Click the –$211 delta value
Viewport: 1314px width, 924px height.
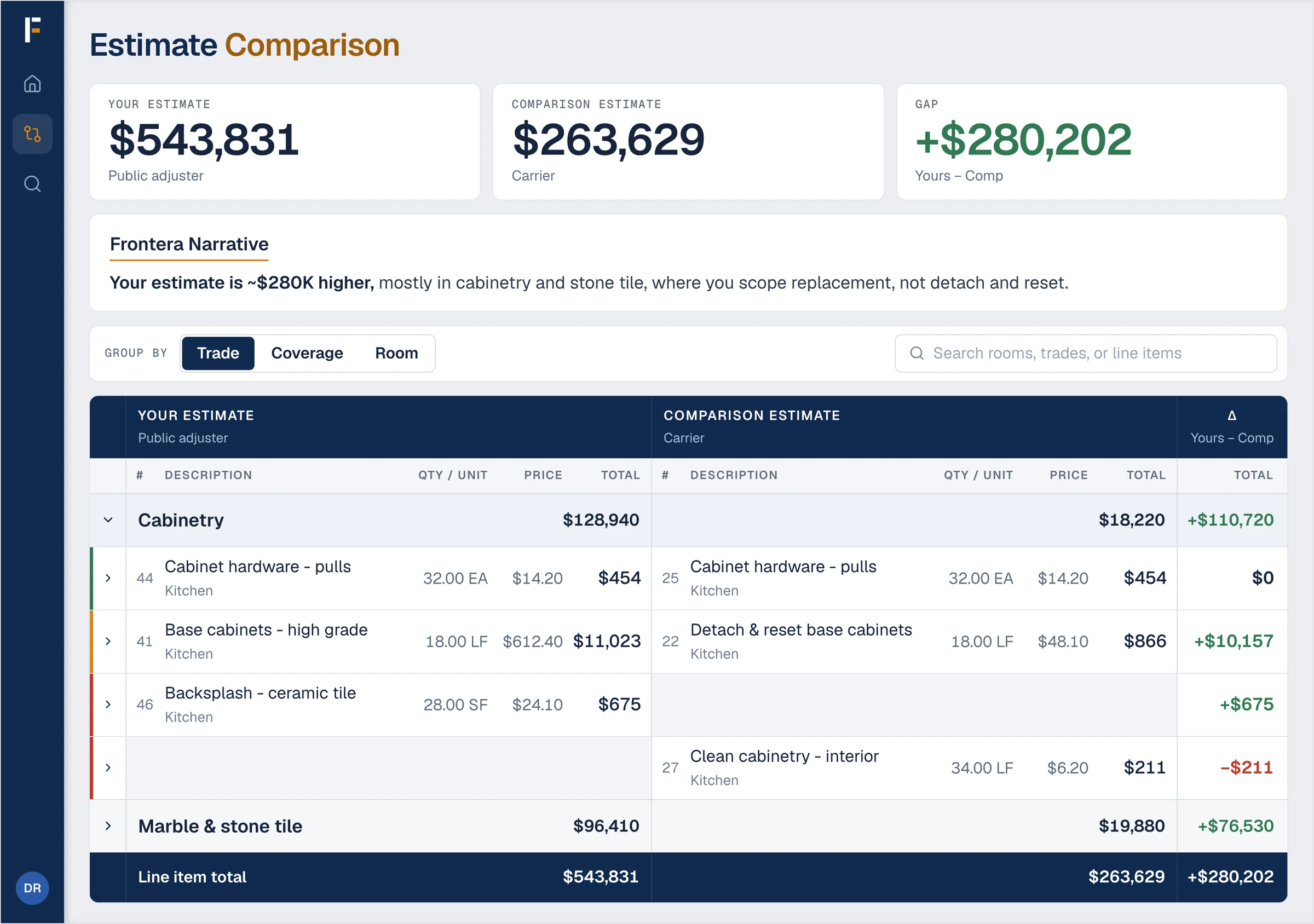pos(1247,768)
